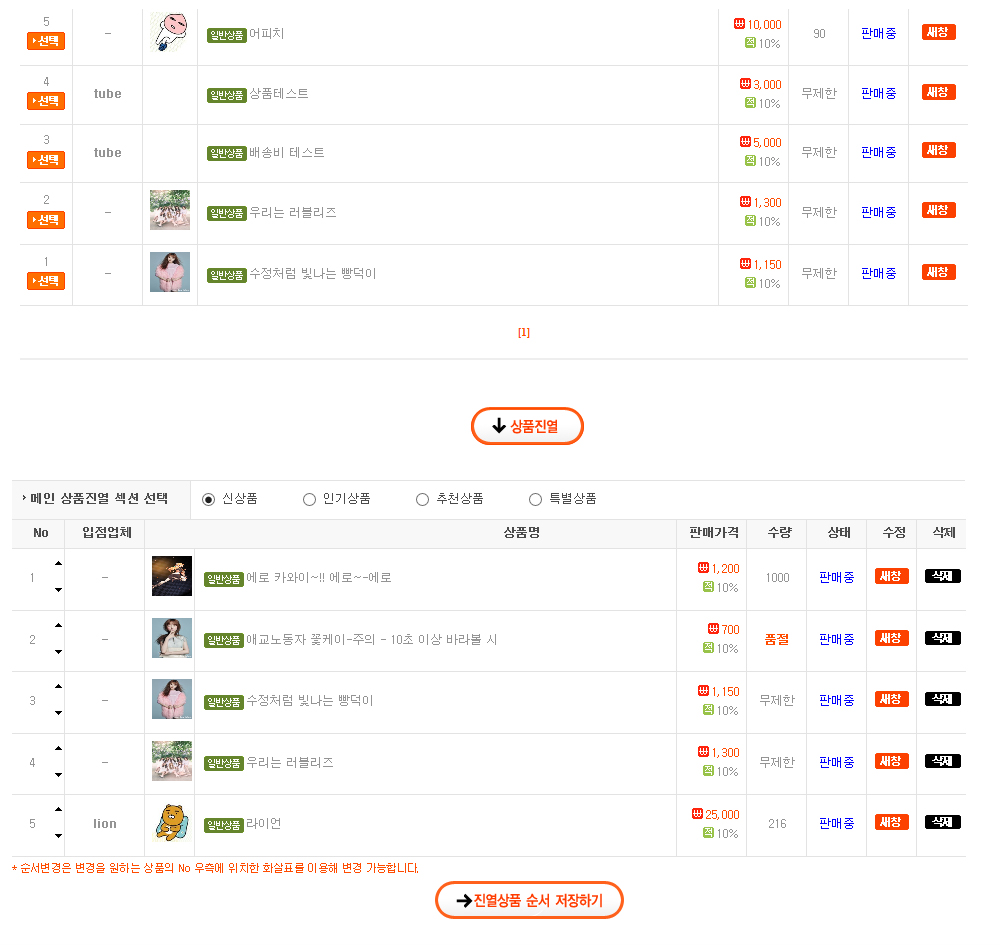This screenshot has width=1000, height=945.
Task: Click the 상품진열 button
Action: 527,426
